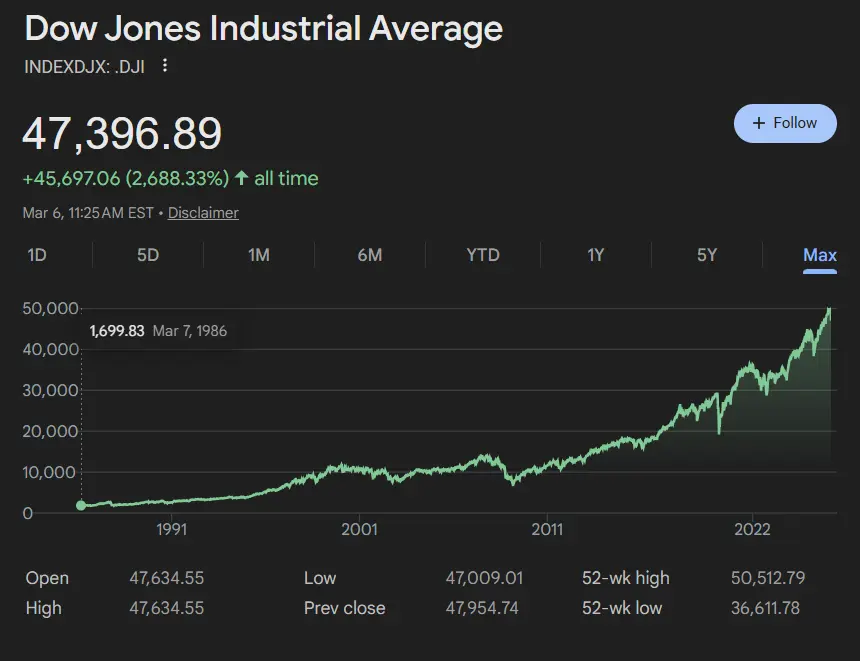View the 1Y chart range
The height and width of the screenshot is (661, 860).
(x=596, y=255)
